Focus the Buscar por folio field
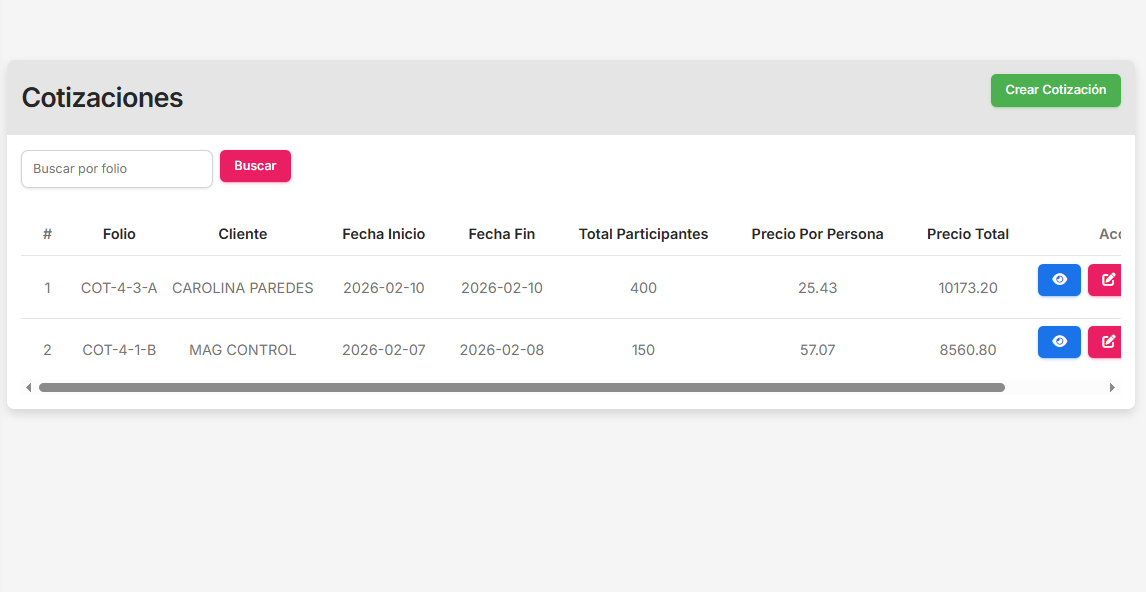 117,169
